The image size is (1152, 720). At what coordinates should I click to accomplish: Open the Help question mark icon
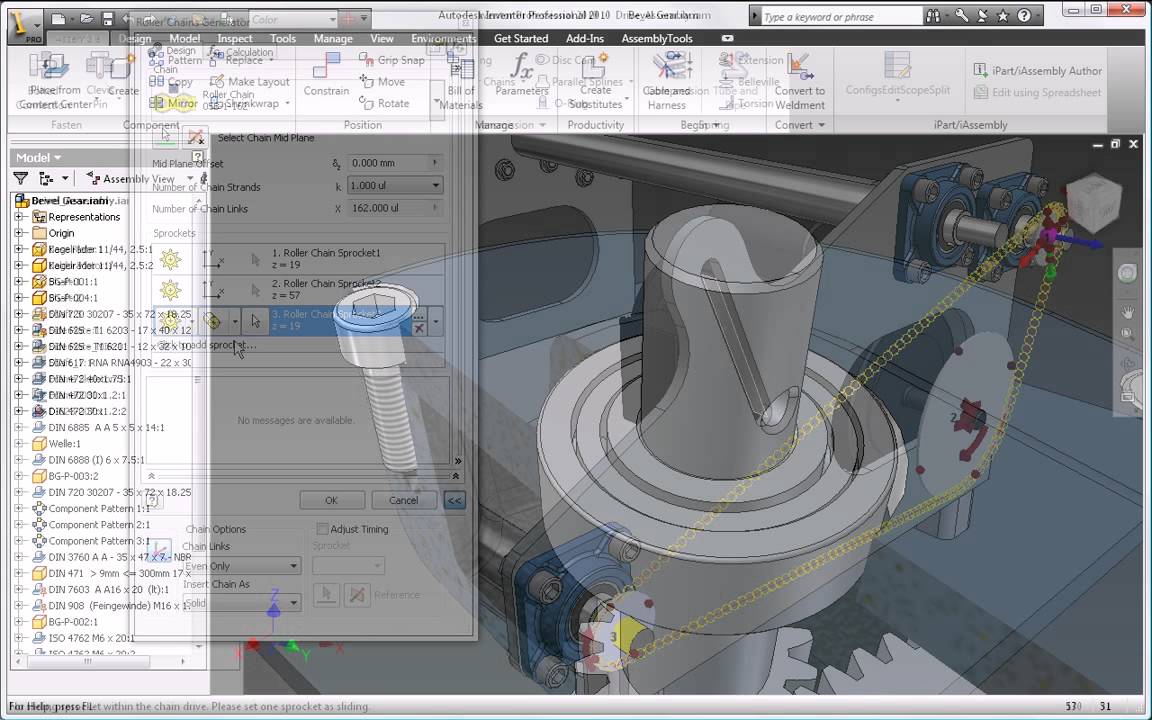pos(1023,16)
